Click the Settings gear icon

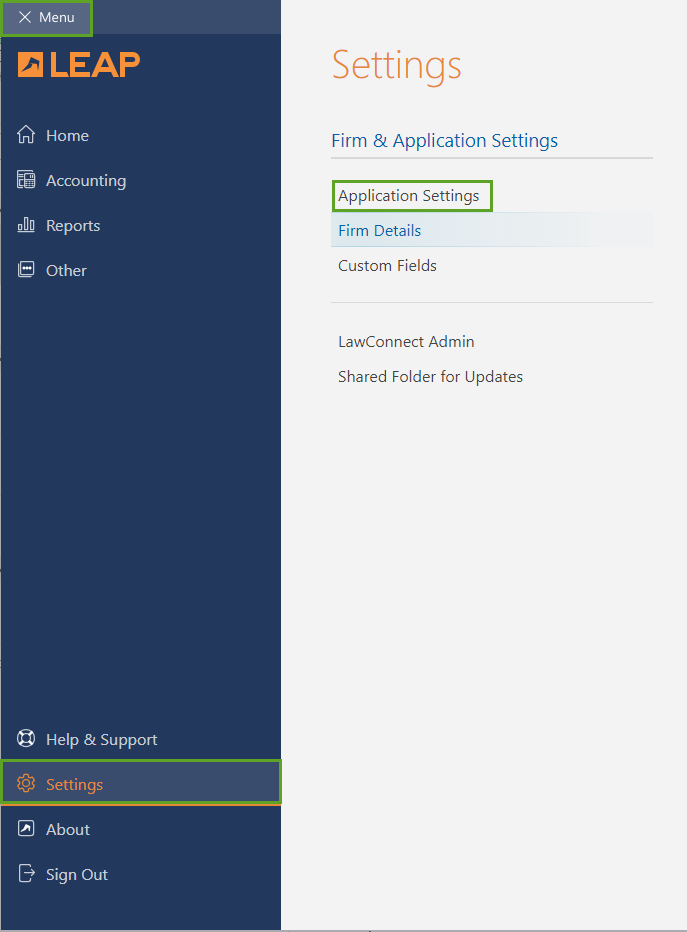(26, 784)
